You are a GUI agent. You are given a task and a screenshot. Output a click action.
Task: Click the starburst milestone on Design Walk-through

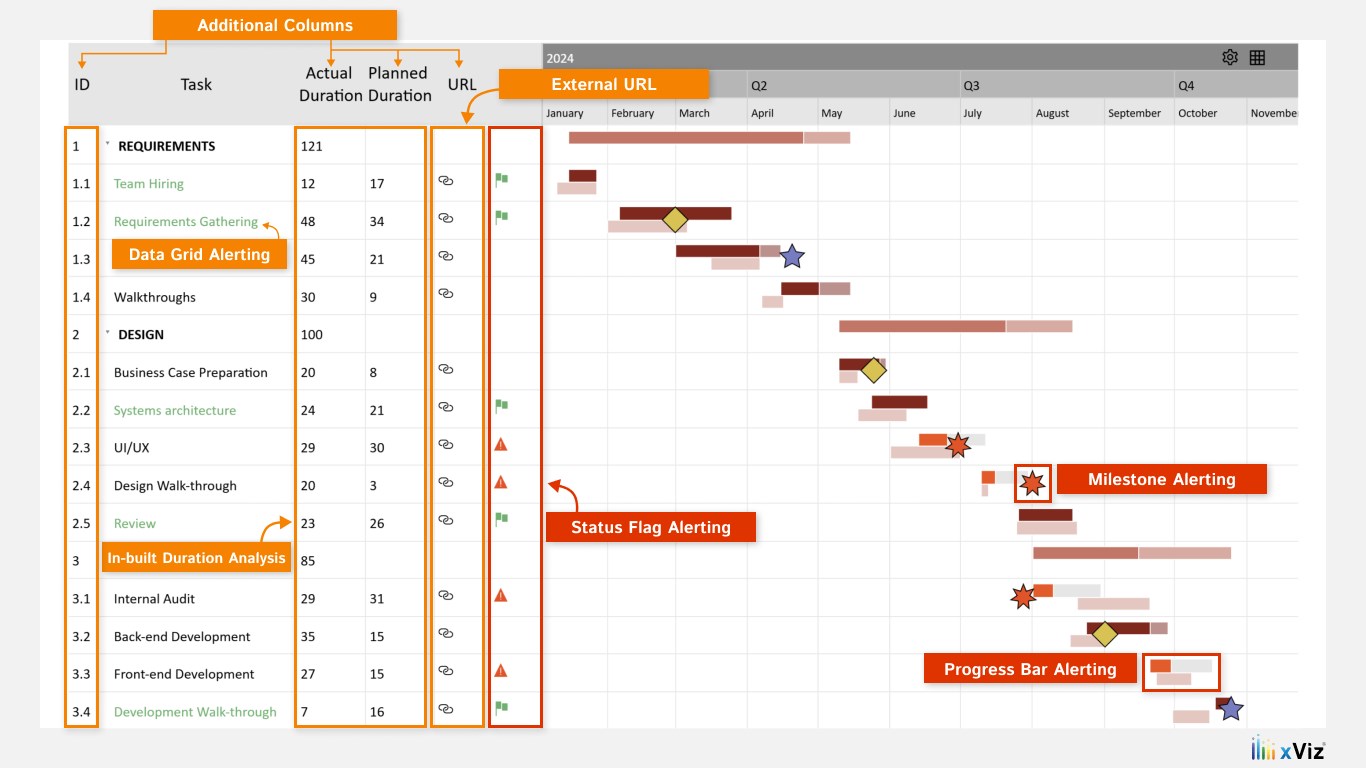(x=1032, y=484)
